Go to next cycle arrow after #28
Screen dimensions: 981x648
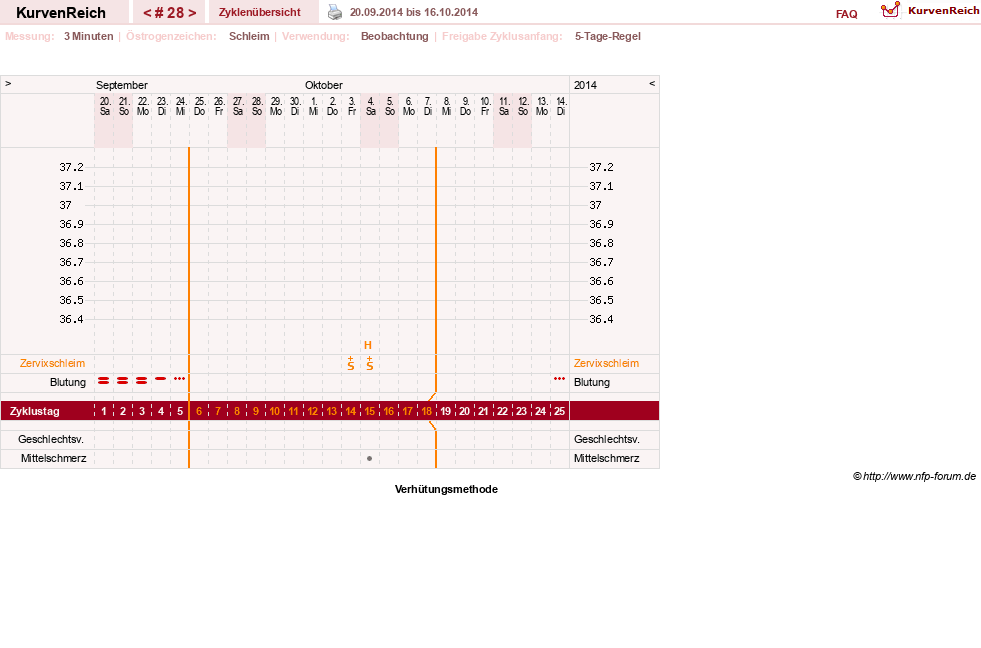[192, 13]
